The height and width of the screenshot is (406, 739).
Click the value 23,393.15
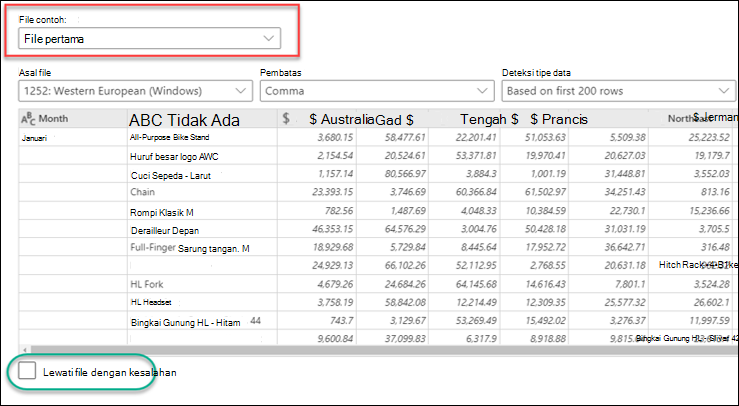pyautogui.click(x=332, y=192)
